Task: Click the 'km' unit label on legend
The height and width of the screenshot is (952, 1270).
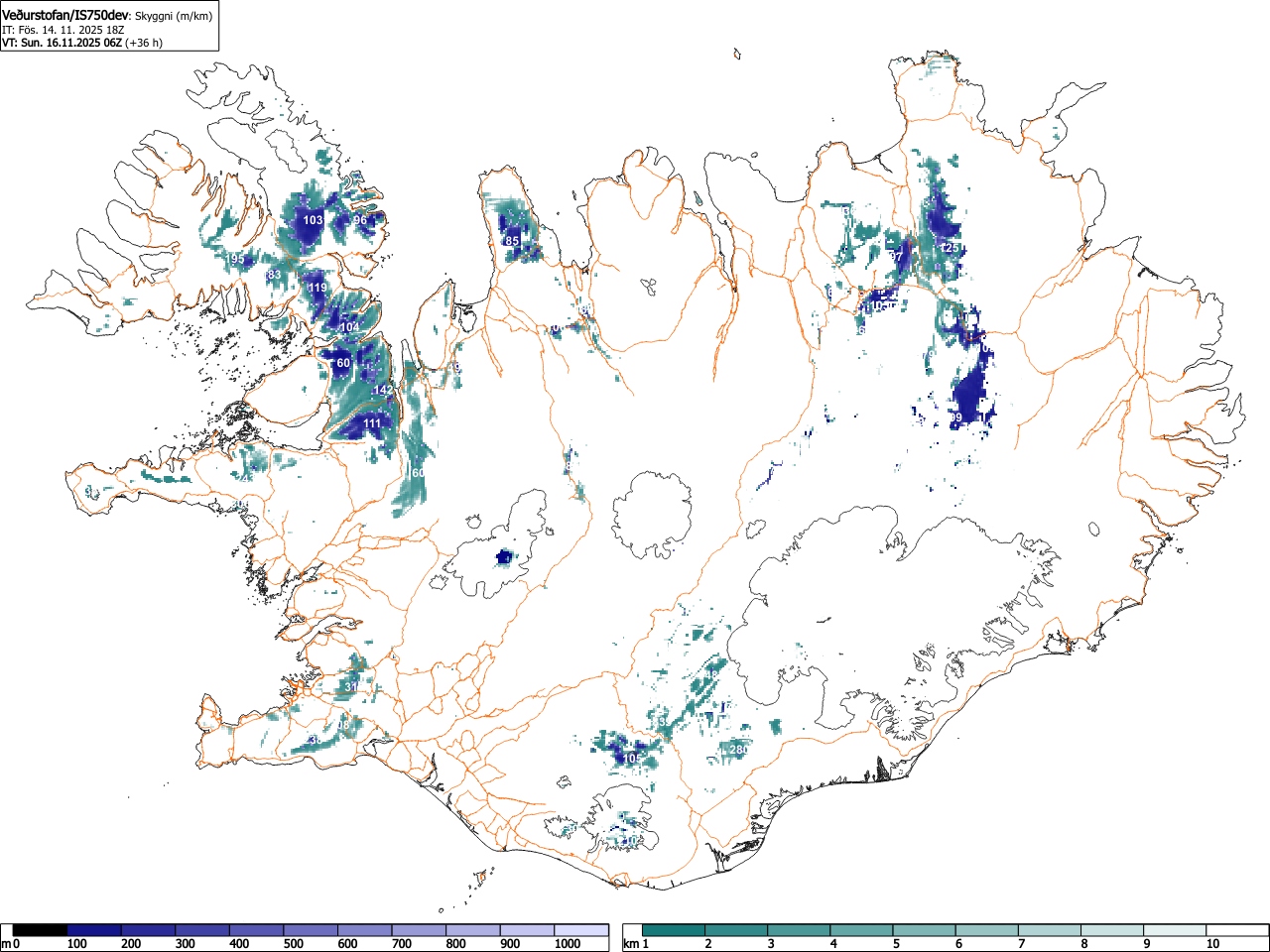Action: (631, 944)
